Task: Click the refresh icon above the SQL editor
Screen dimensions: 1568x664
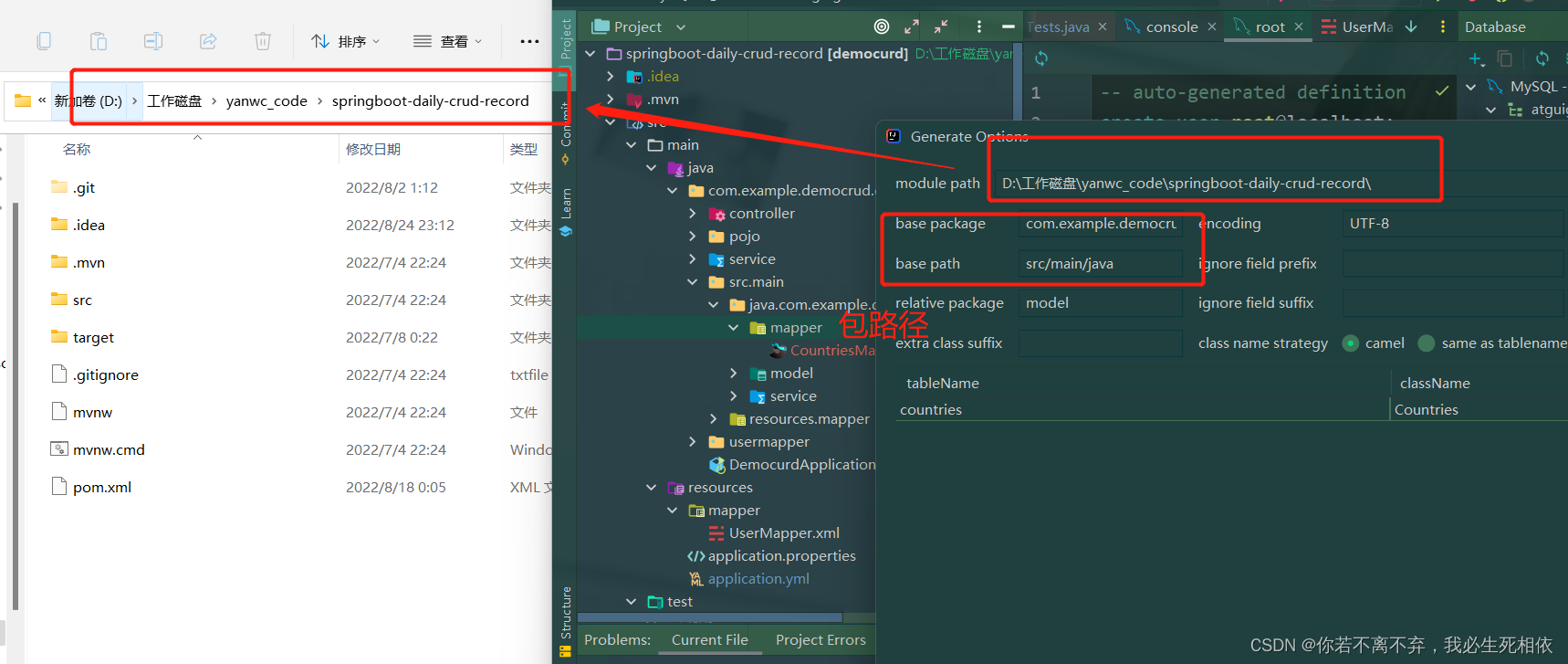Action: pos(1041,58)
